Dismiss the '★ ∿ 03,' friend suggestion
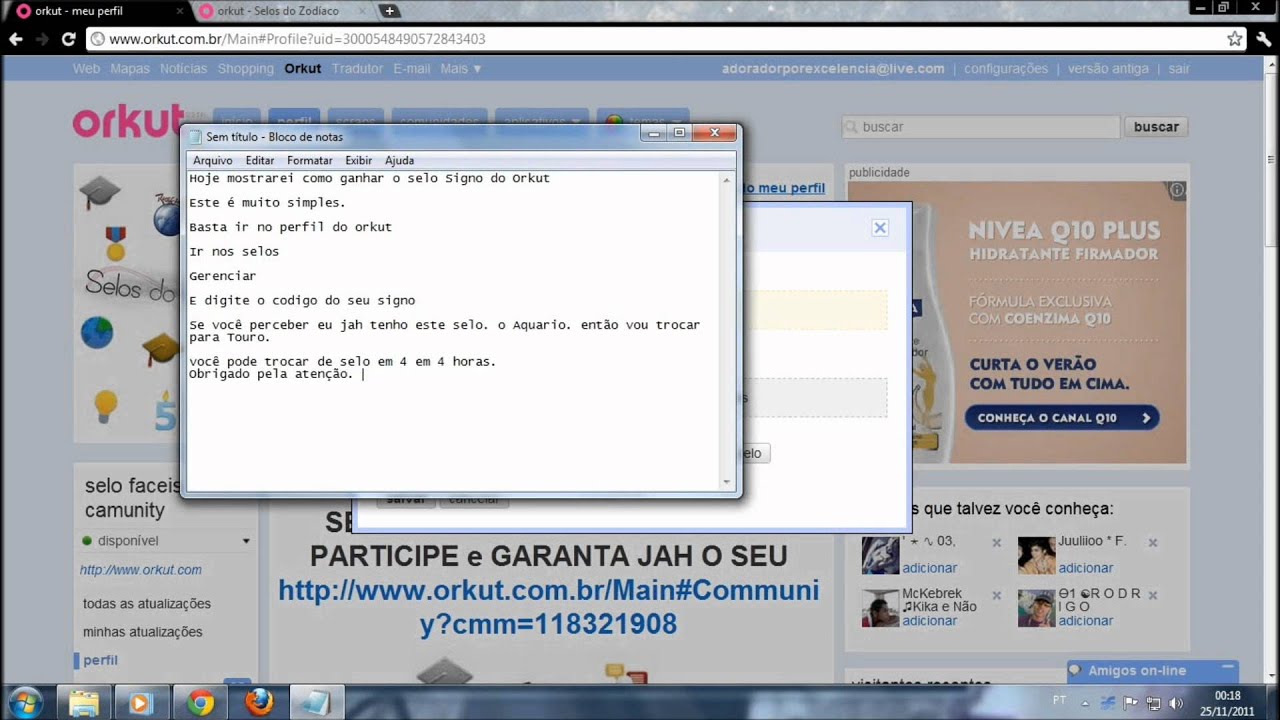The image size is (1280, 720). (x=996, y=543)
